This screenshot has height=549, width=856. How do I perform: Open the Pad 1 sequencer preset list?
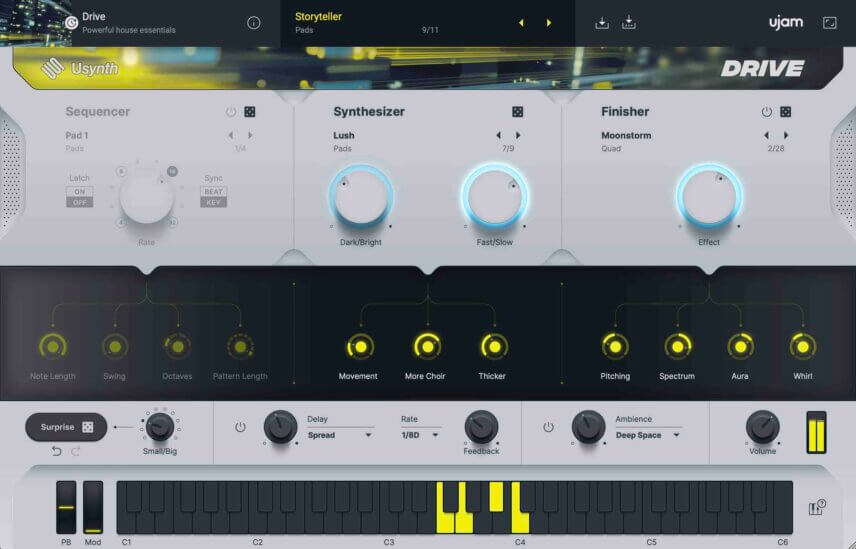[77, 135]
